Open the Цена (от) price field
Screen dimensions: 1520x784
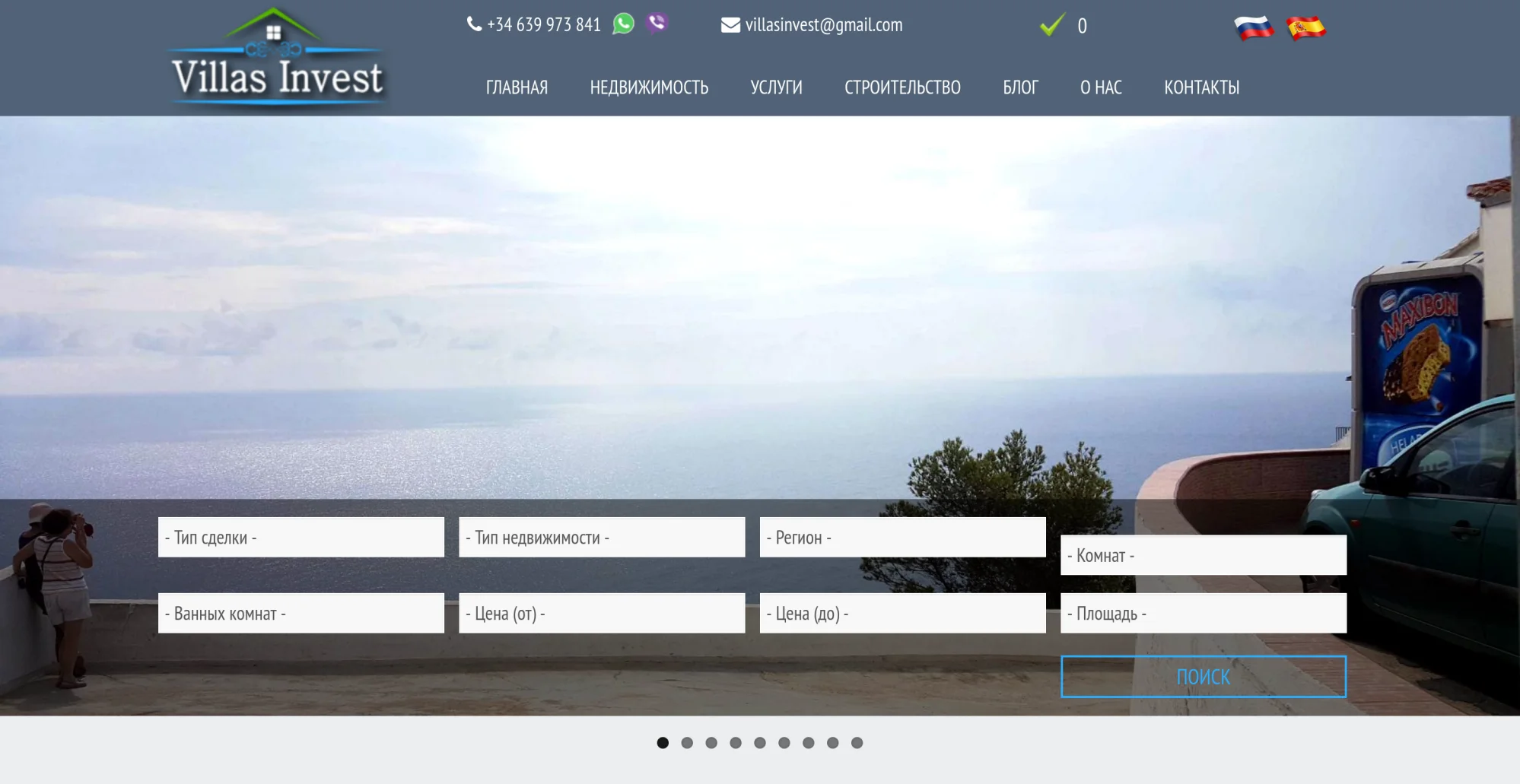point(601,614)
